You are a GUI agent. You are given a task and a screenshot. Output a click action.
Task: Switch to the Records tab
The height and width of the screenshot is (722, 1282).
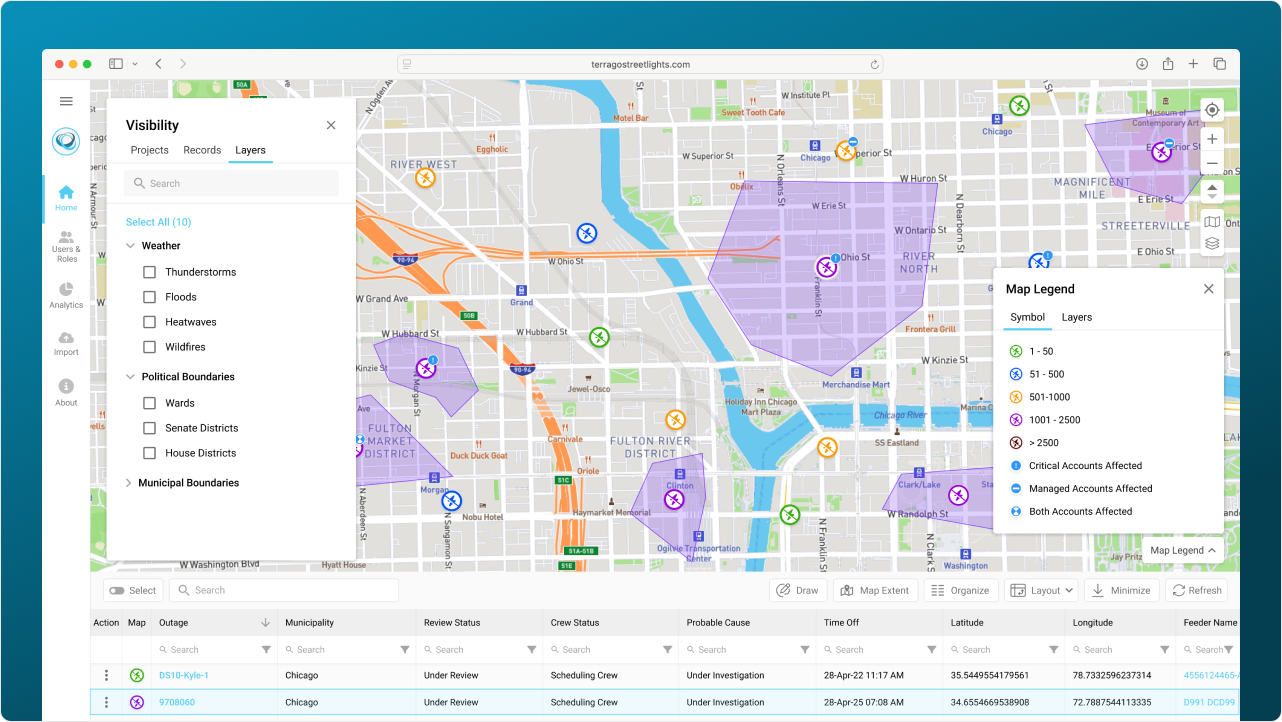point(202,150)
